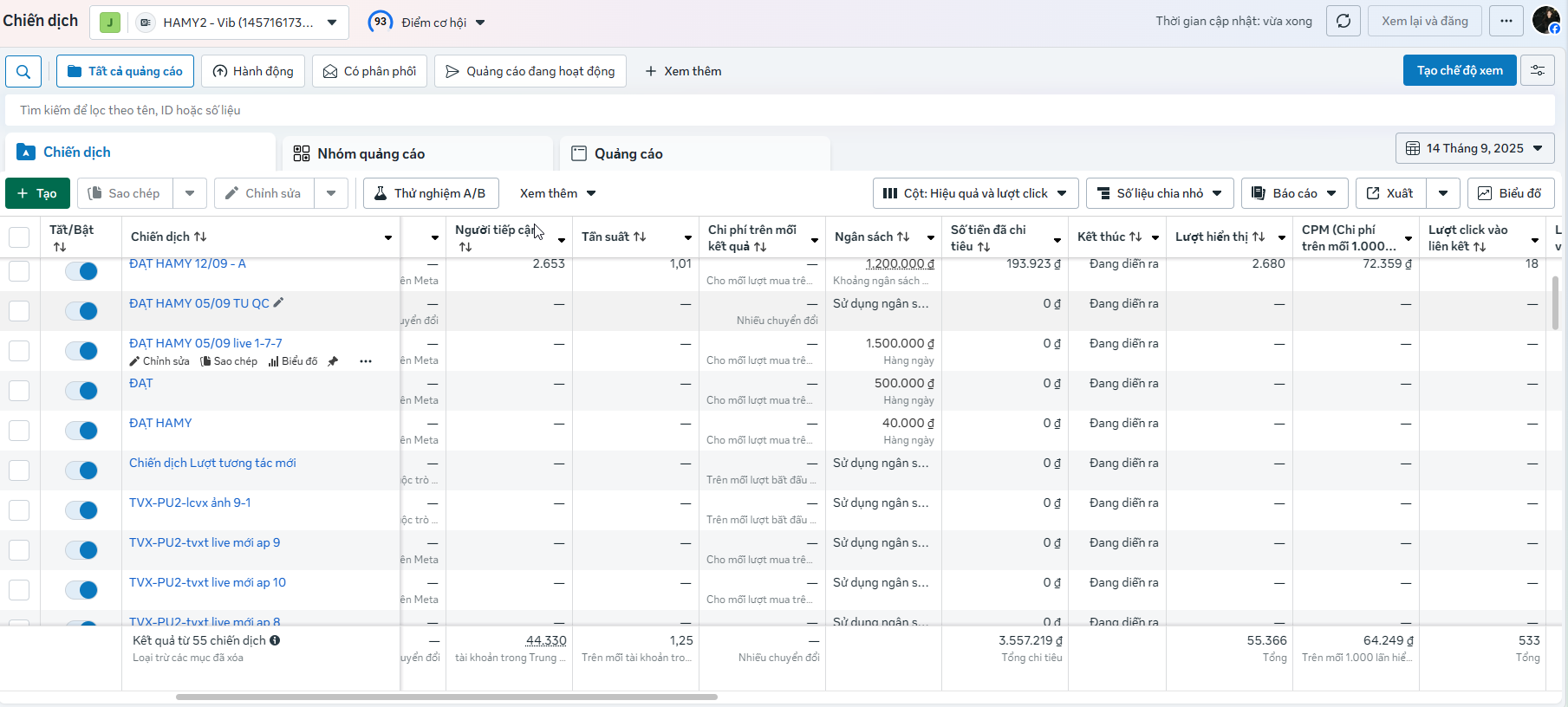This screenshot has height=707, width=1568.
Task: Select all campaigns header checkbox
Action: coord(19,237)
